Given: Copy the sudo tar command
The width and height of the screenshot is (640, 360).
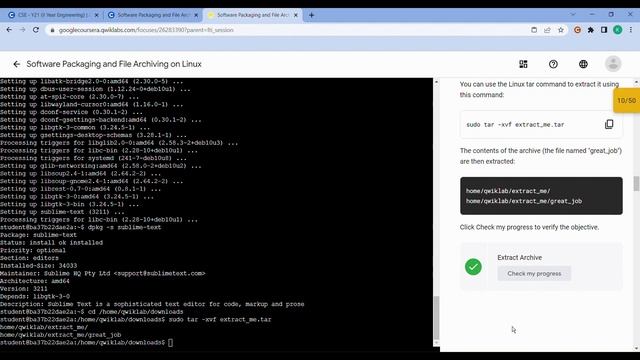Looking at the screenshot, I should pos(609,124).
